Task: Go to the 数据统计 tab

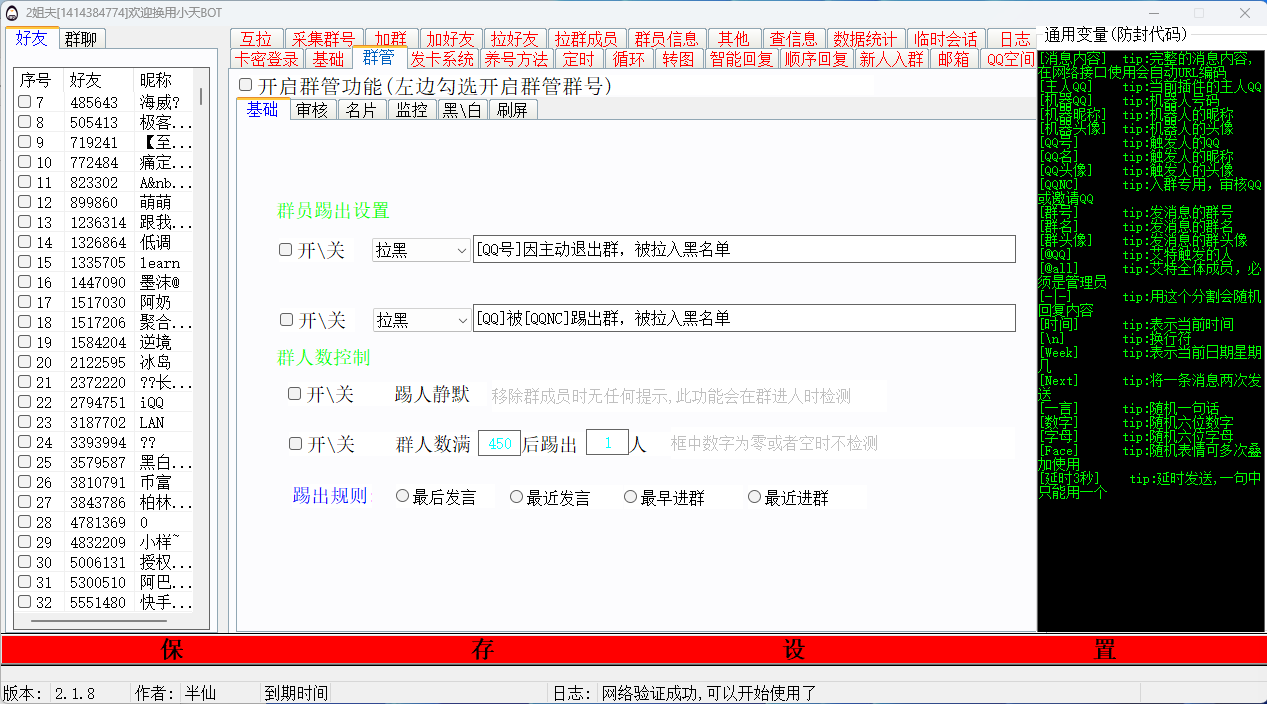Action: pyautogui.click(x=865, y=39)
